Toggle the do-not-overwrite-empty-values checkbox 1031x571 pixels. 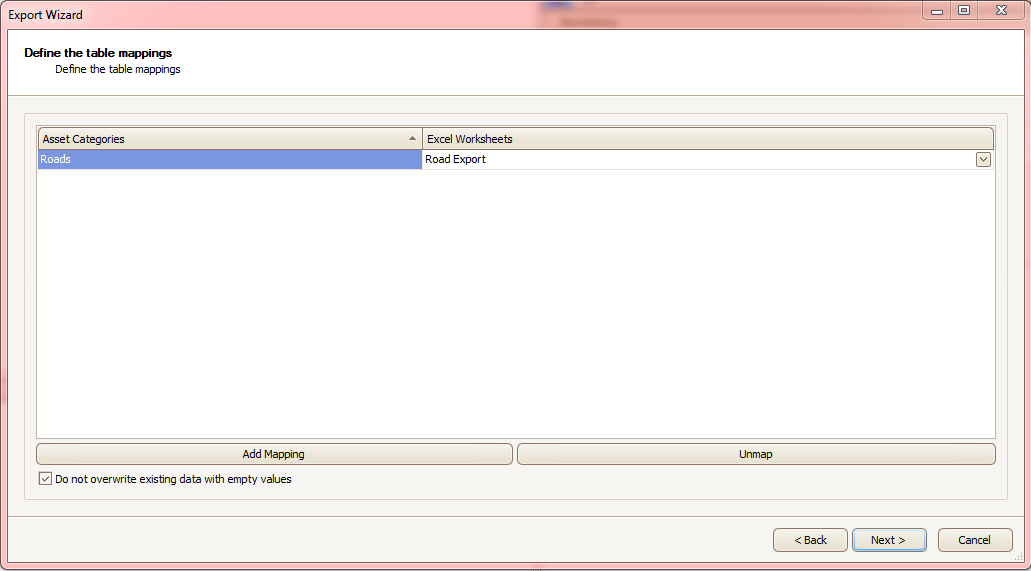45,479
